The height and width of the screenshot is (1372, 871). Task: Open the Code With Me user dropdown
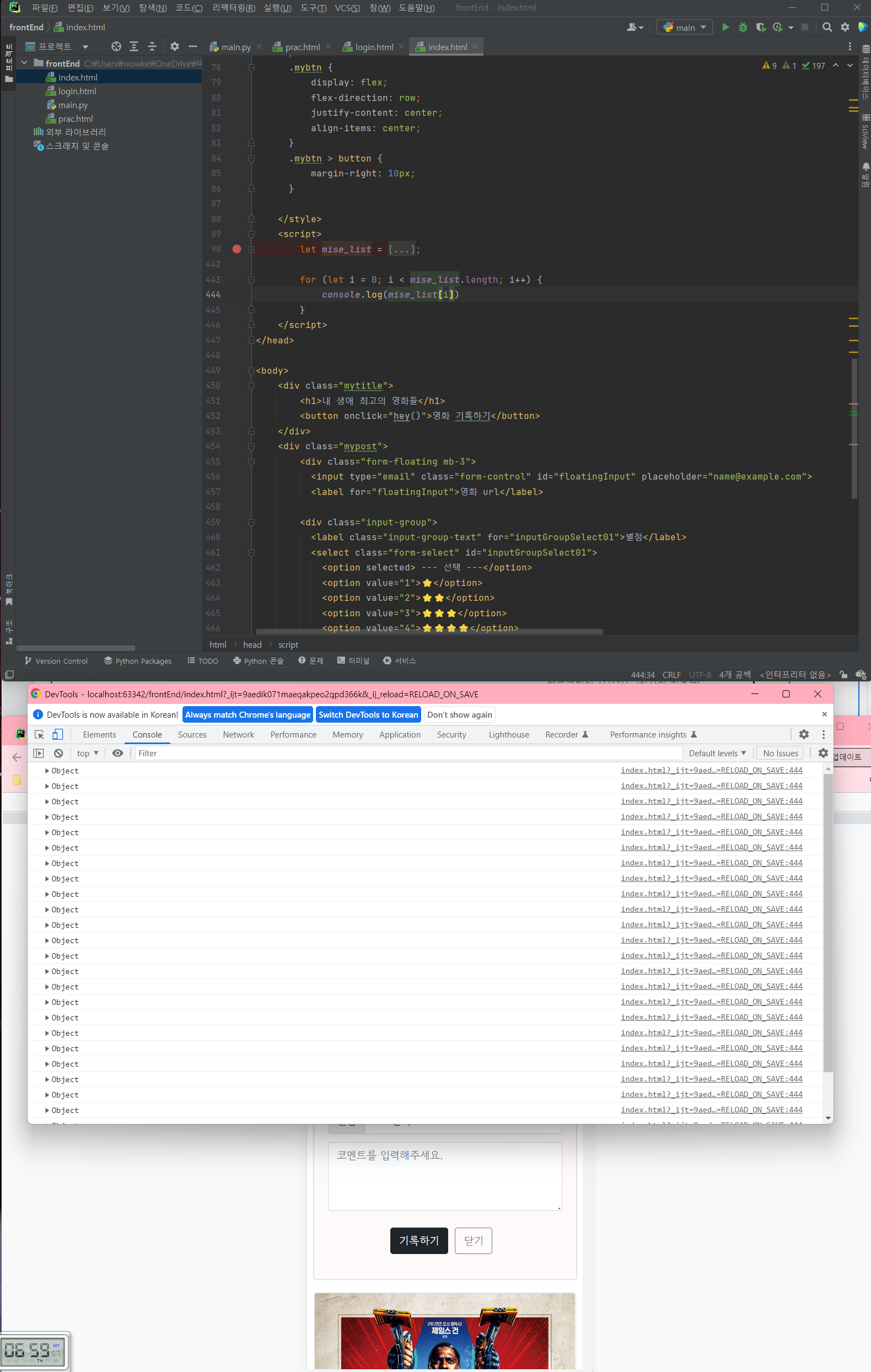pyautogui.click(x=635, y=27)
